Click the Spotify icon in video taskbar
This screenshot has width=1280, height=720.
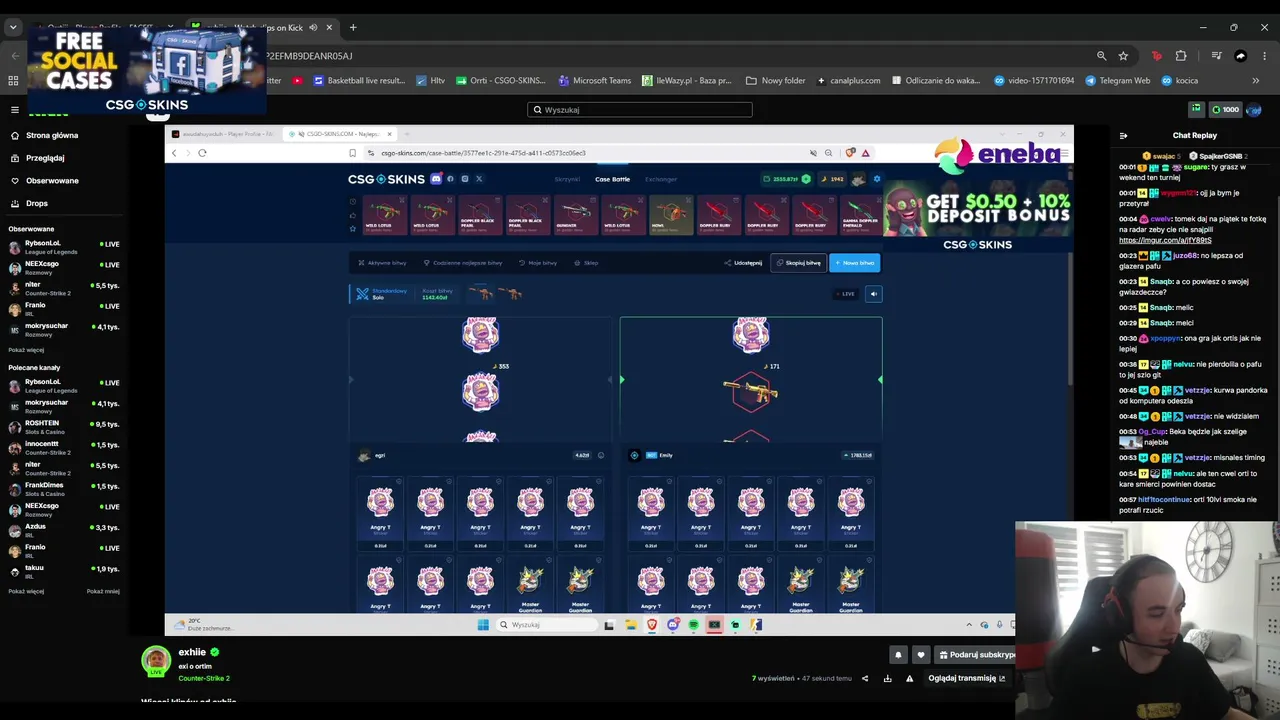pos(693,625)
